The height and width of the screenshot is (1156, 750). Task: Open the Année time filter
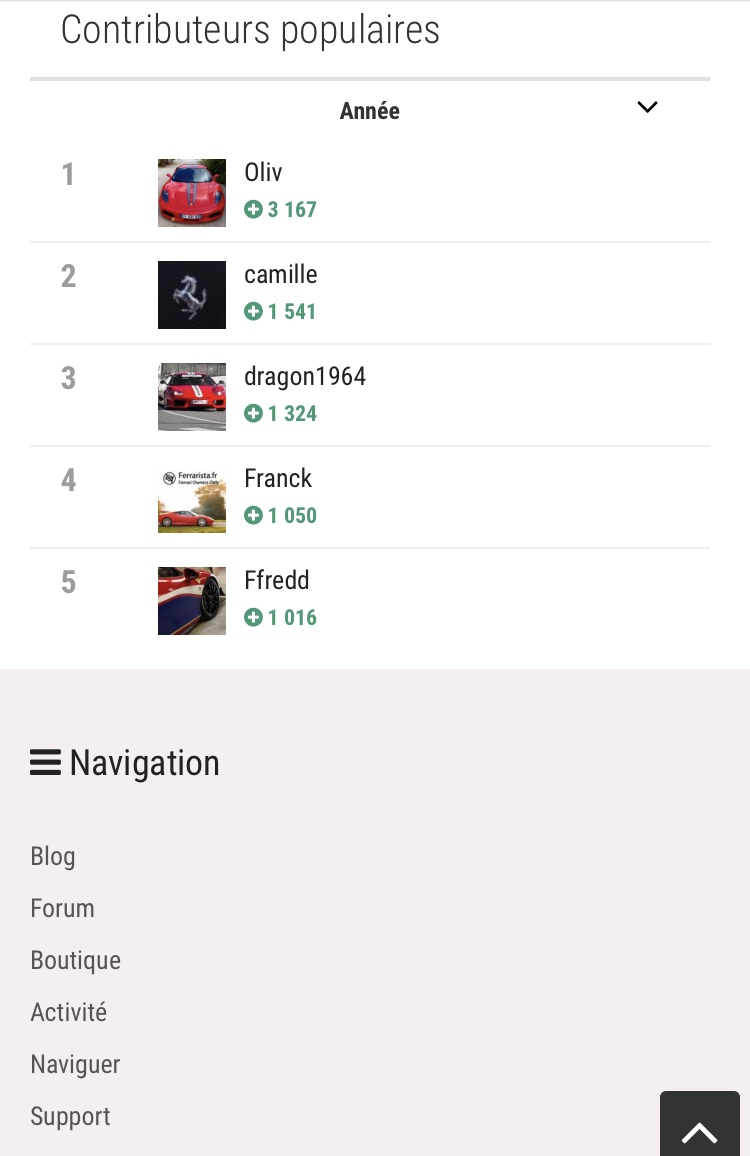click(370, 111)
